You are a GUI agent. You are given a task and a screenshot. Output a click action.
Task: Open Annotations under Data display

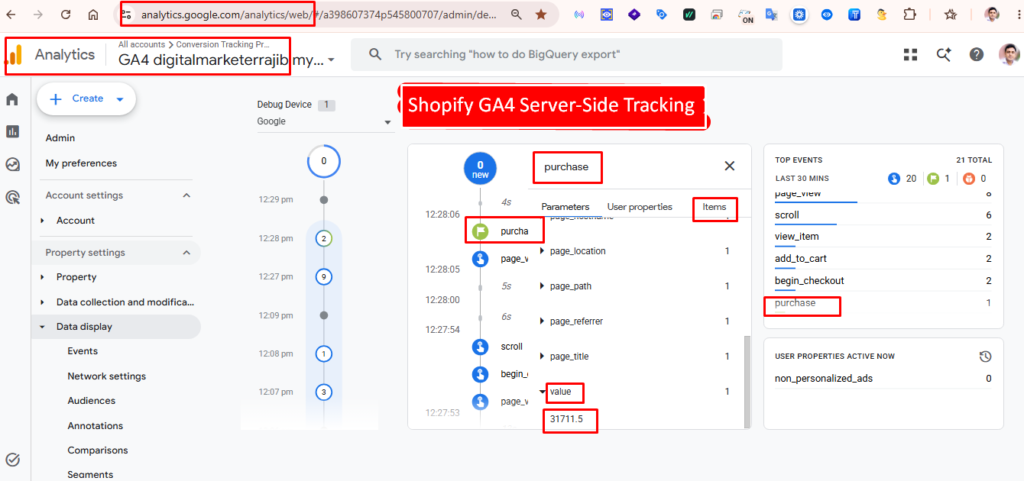95,426
